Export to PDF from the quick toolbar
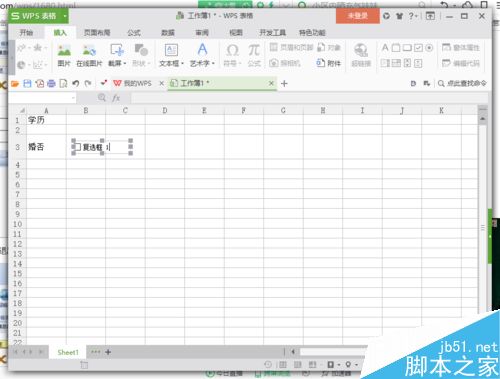This screenshot has width=500, height=379. coord(40,84)
